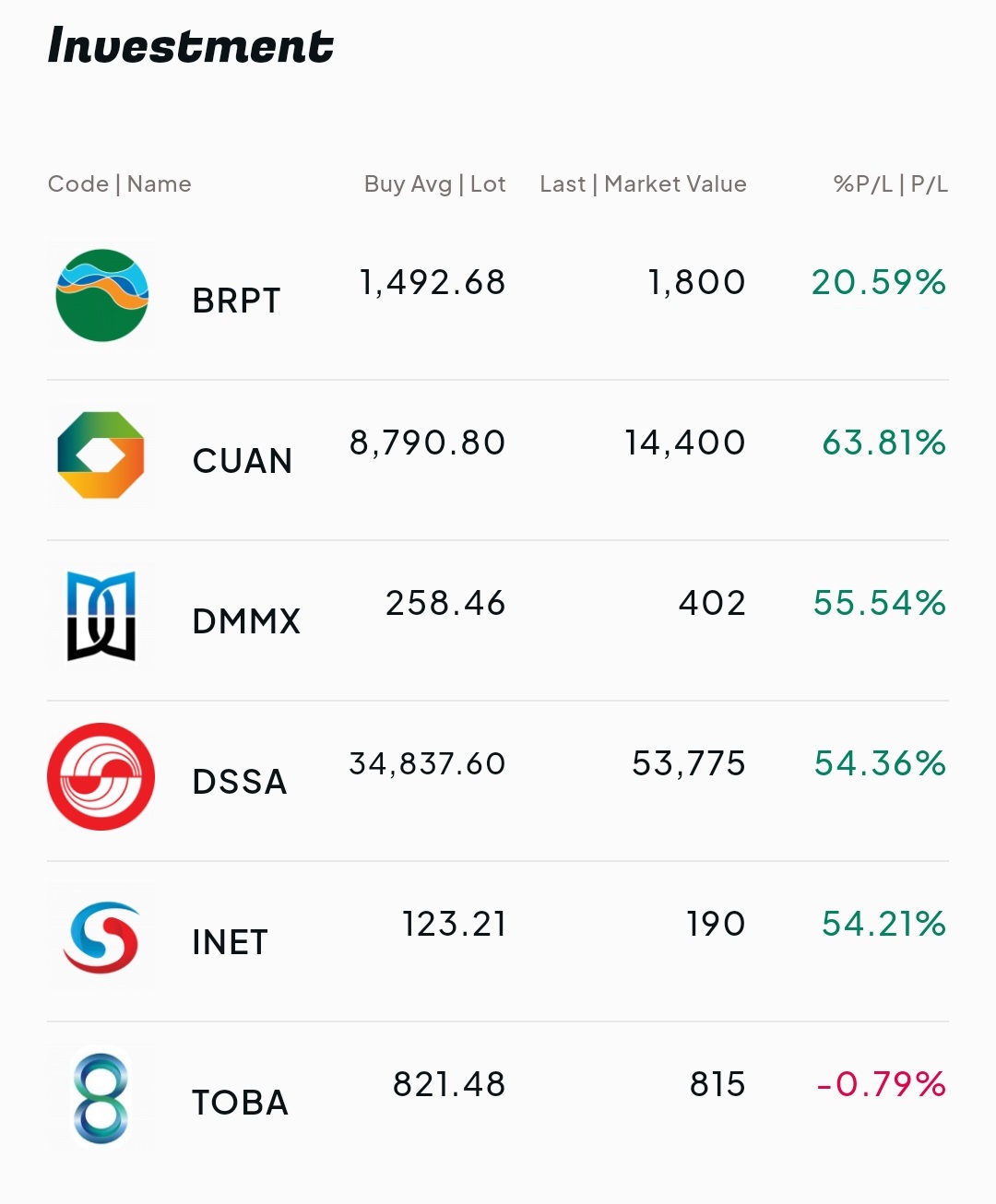The width and height of the screenshot is (996, 1204).
Task: Select the DSSA stock name
Action: 240,782
